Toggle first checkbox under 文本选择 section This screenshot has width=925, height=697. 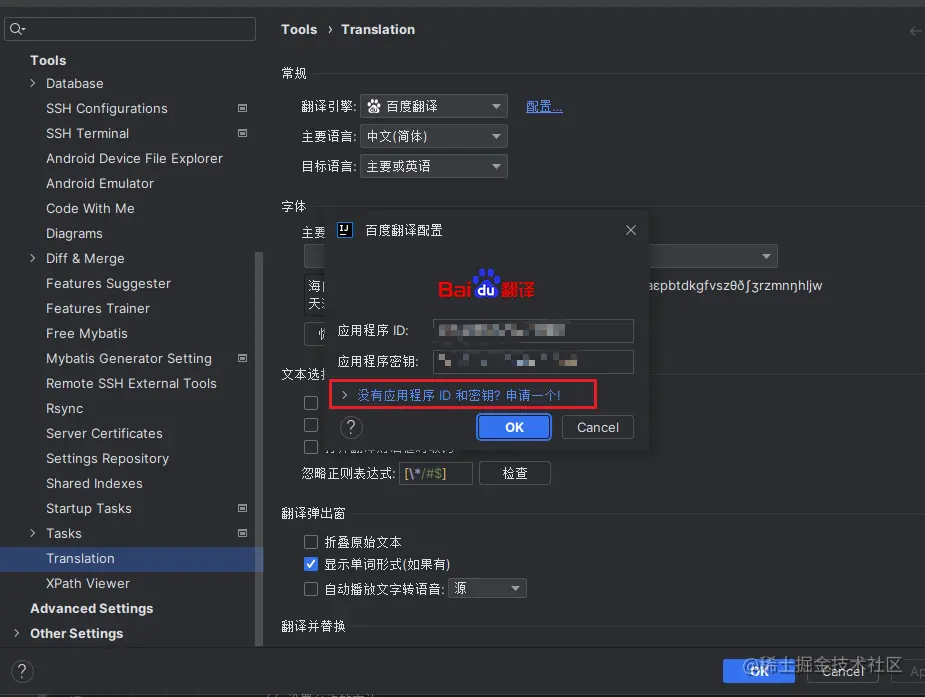311,403
